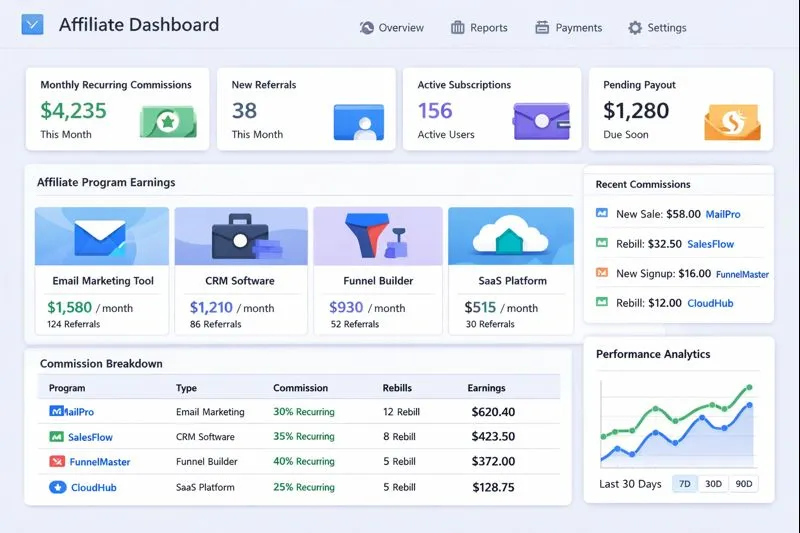The image size is (800, 533).
Task: Open the Overview tab
Action: (x=391, y=28)
